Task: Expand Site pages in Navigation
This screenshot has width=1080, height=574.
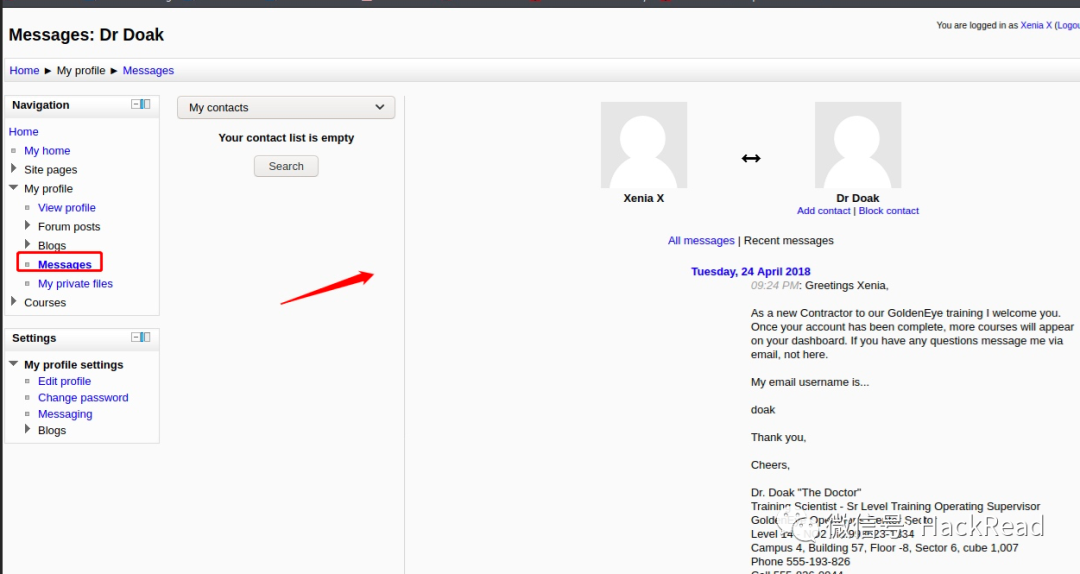Action: point(14,168)
